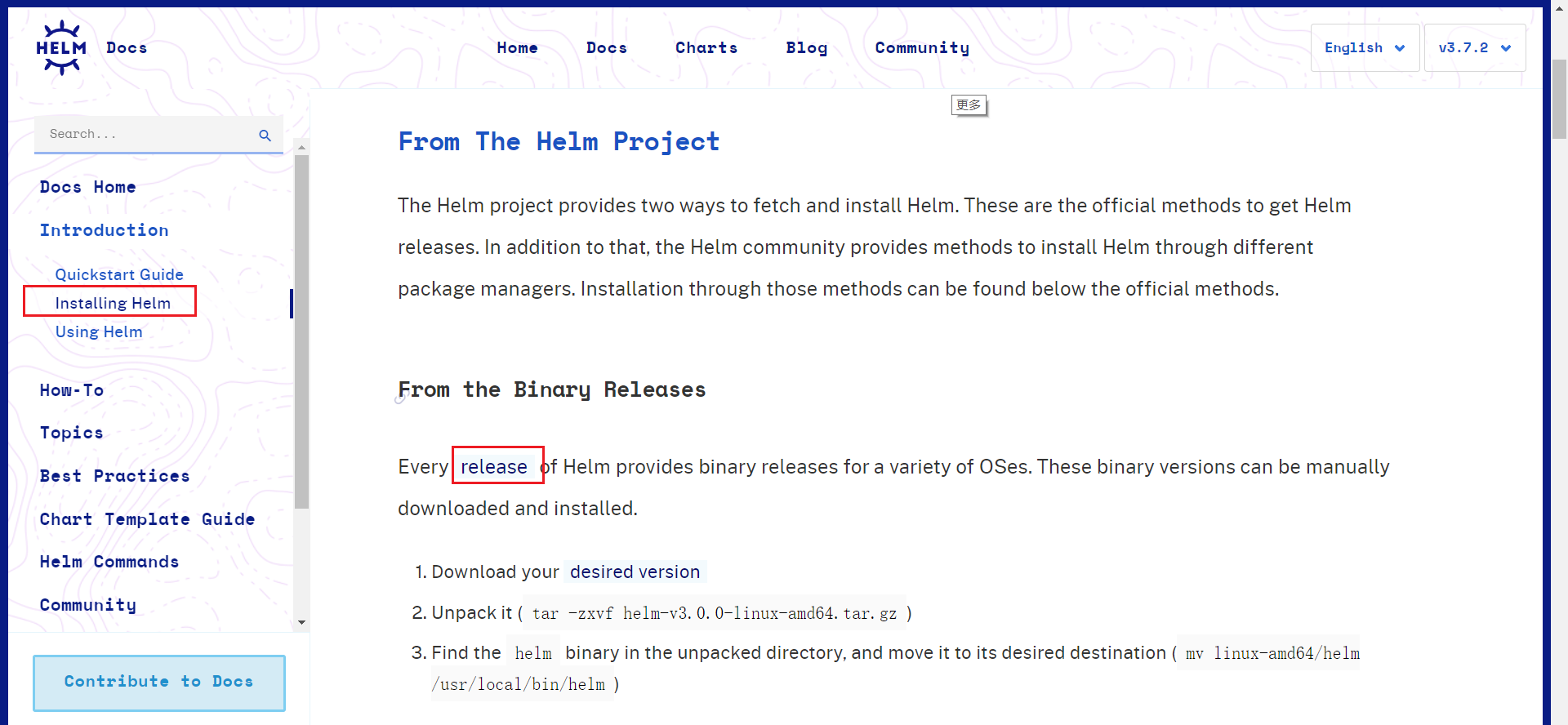The width and height of the screenshot is (1568, 725).
Task: Open Installing Helm sidebar link
Action: click(113, 303)
